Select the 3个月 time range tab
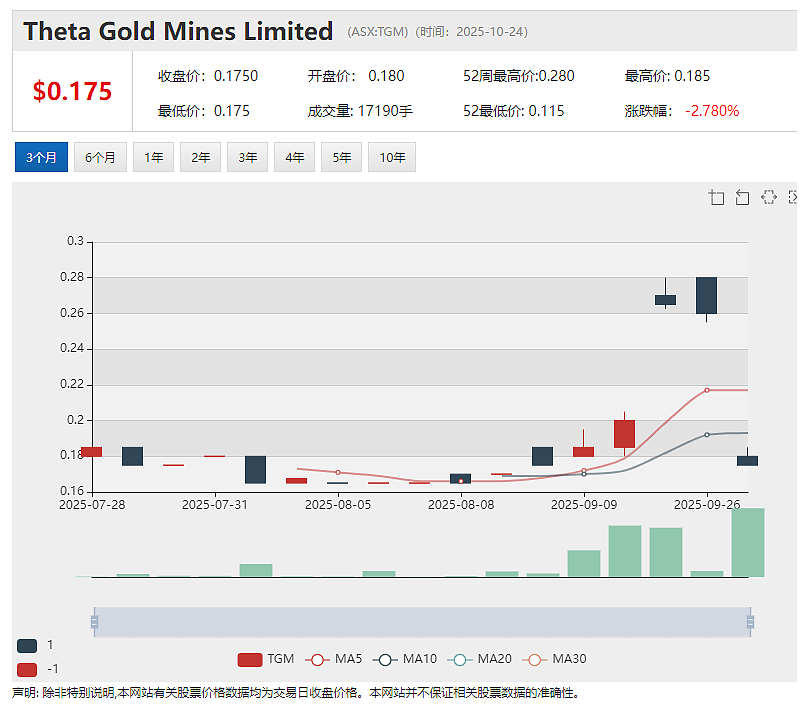Image resolution: width=808 pixels, height=722 pixels. click(41, 157)
